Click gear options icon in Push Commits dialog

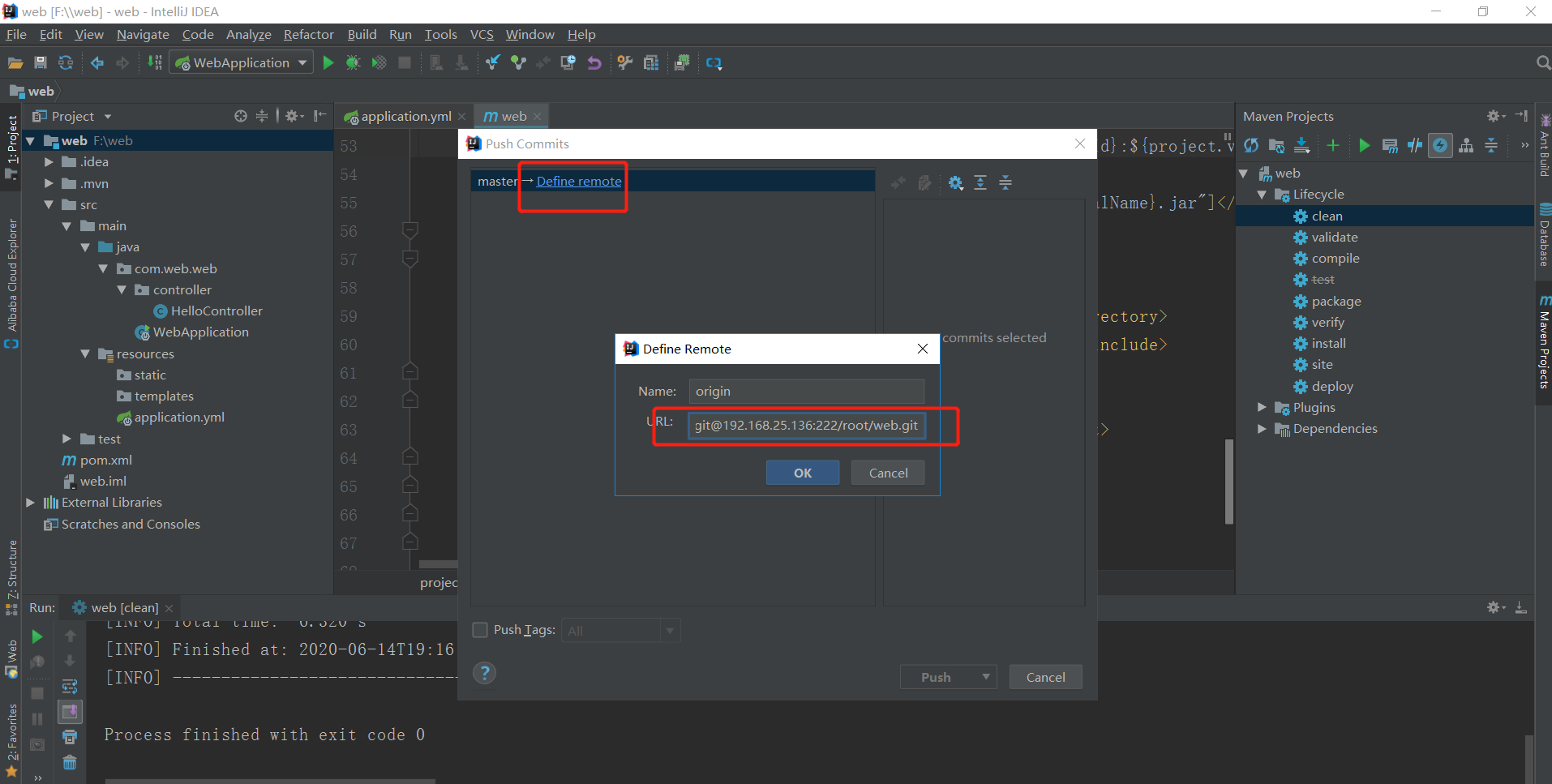(x=956, y=183)
